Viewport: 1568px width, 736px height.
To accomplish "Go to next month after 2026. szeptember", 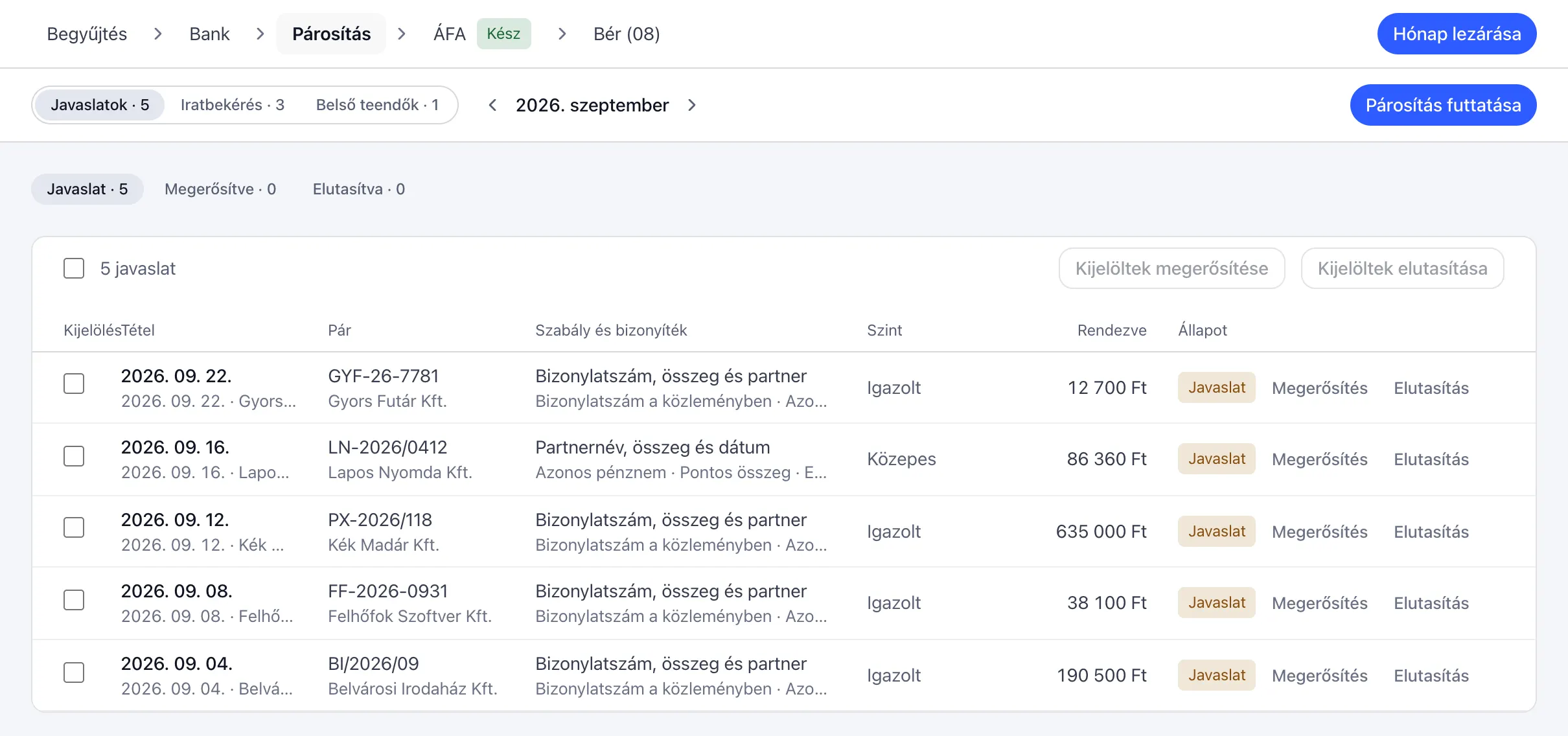I will tap(692, 105).
